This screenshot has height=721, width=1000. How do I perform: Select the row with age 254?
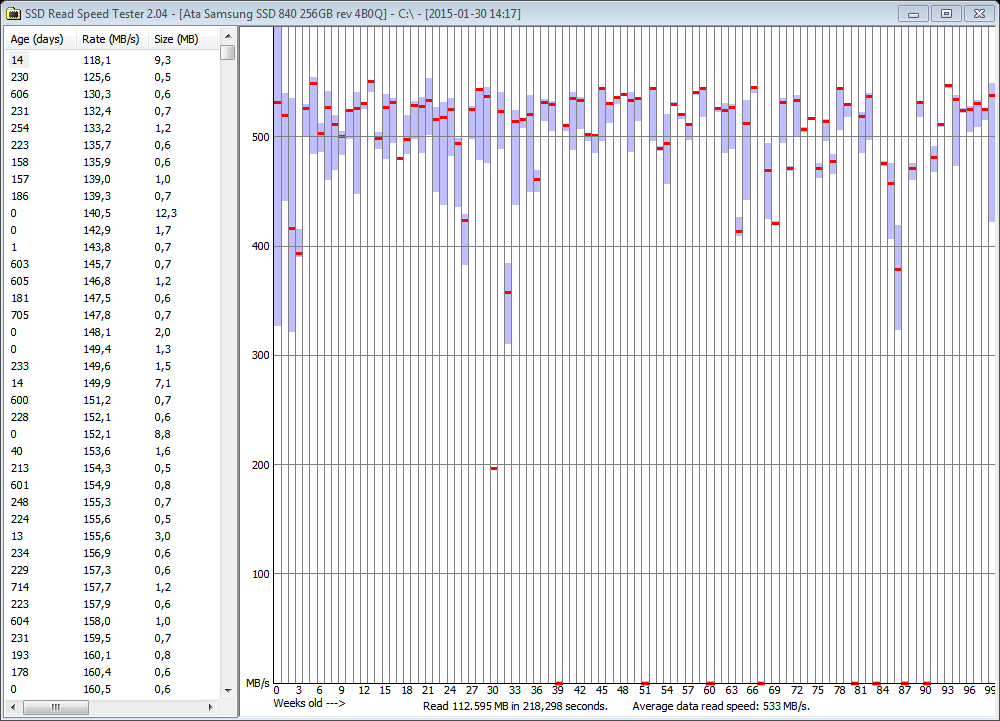[x=112, y=128]
